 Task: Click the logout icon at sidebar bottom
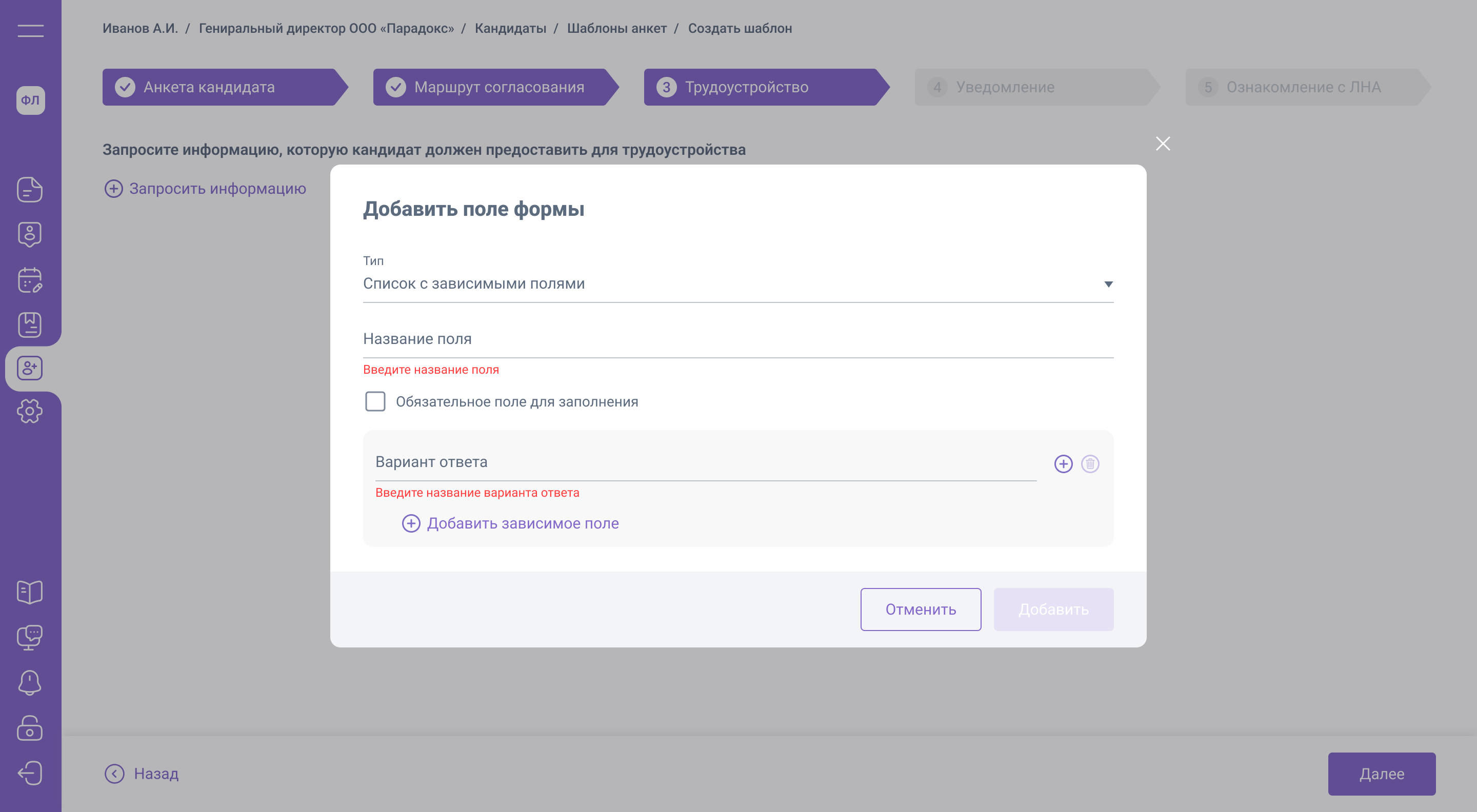coord(30,773)
